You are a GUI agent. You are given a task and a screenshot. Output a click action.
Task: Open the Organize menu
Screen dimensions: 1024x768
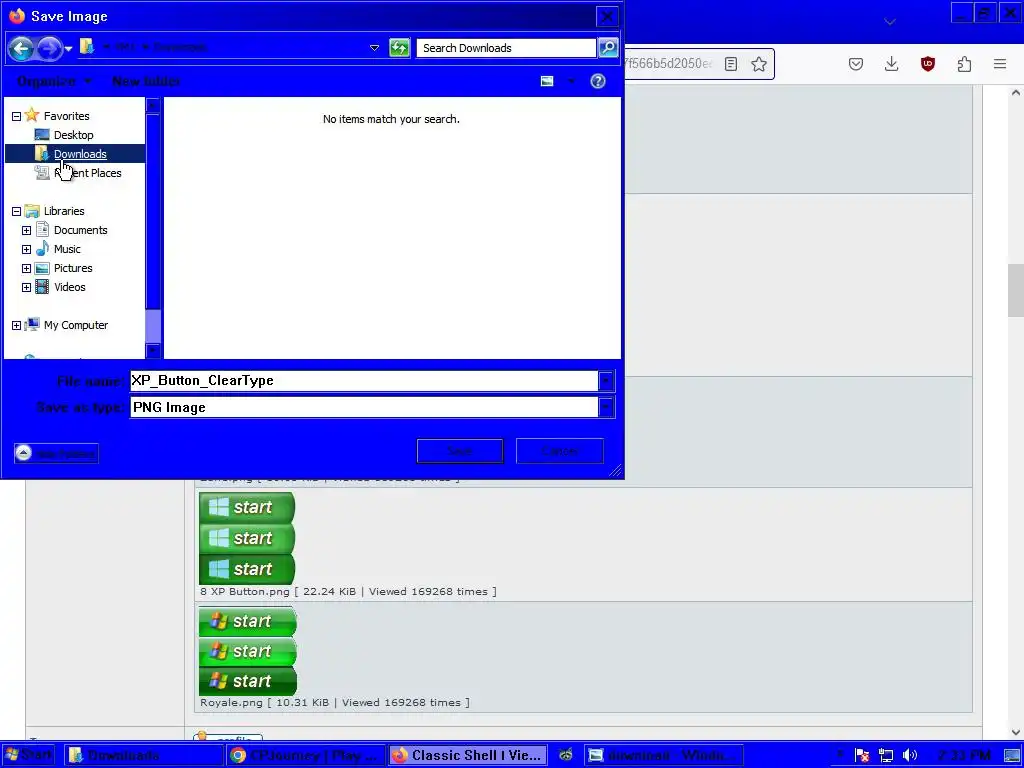[x=54, y=81]
